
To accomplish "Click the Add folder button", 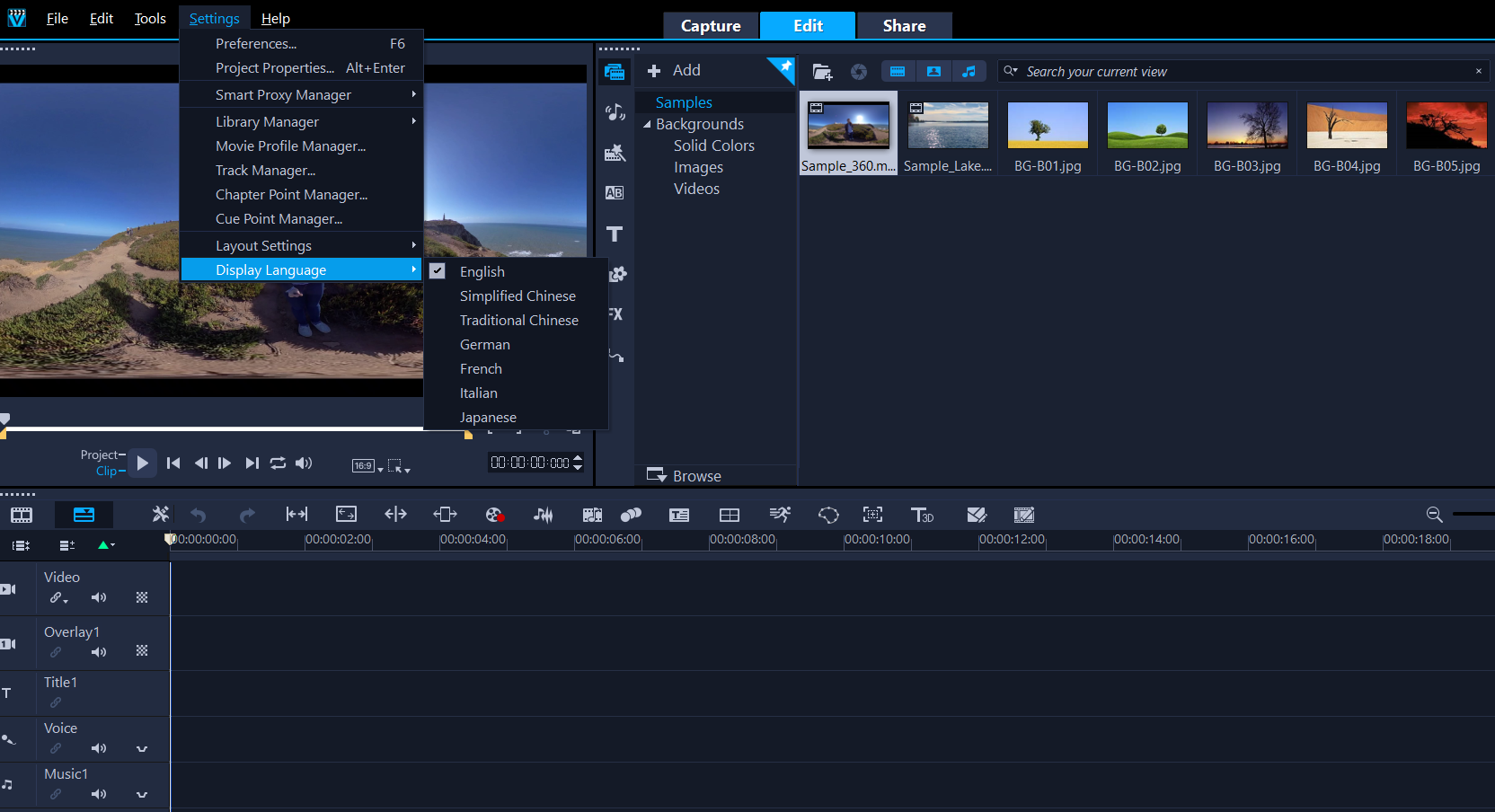I will [x=674, y=70].
